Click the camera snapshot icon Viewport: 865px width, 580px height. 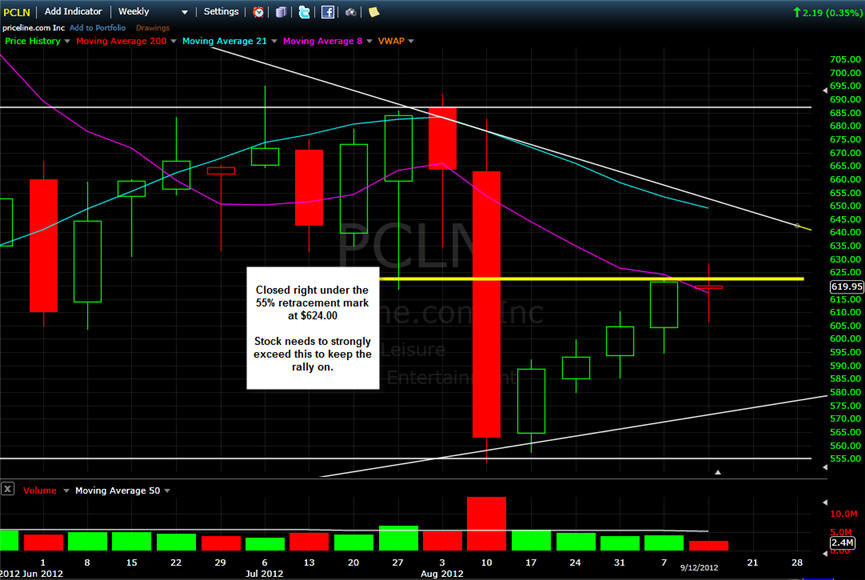coord(350,12)
